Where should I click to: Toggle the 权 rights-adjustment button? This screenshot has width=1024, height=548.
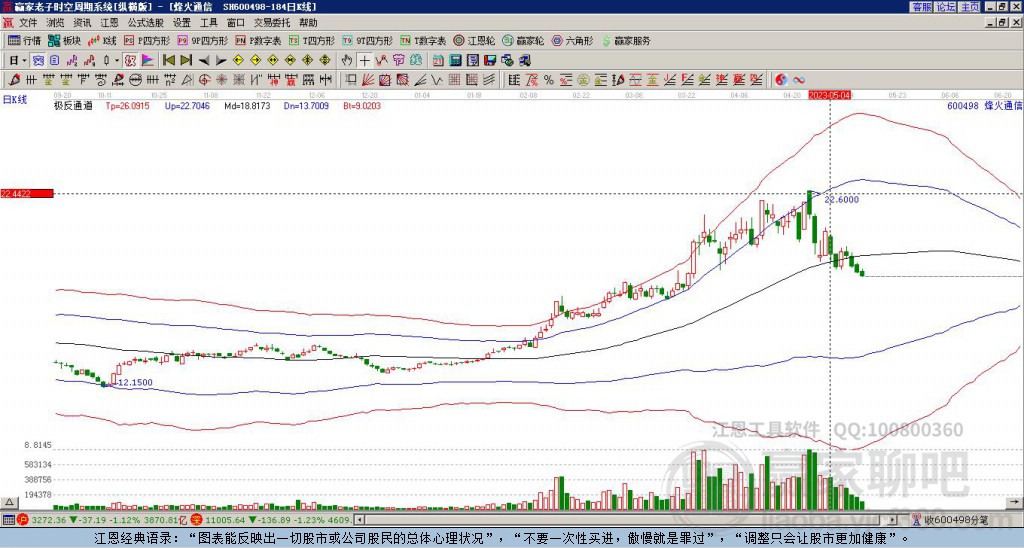click(131, 60)
